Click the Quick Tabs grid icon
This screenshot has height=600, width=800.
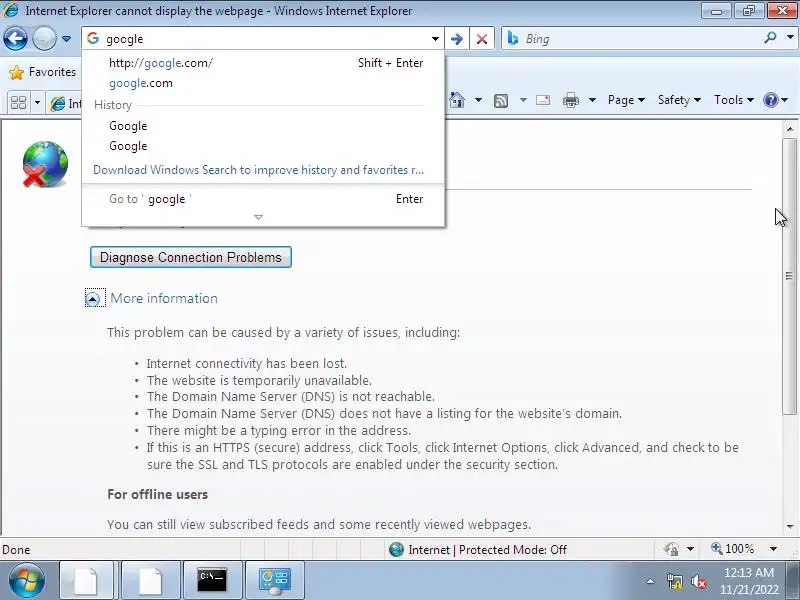18,103
